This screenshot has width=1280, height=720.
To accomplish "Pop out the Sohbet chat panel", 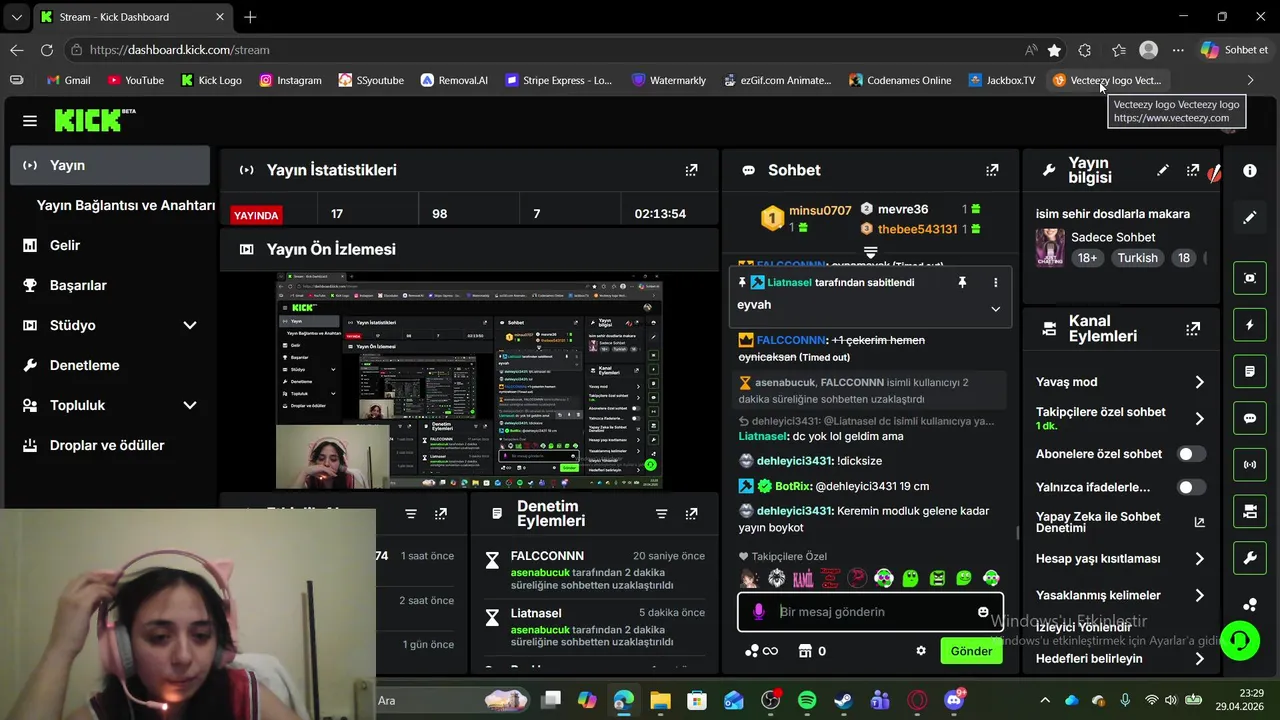I will pos(992,170).
